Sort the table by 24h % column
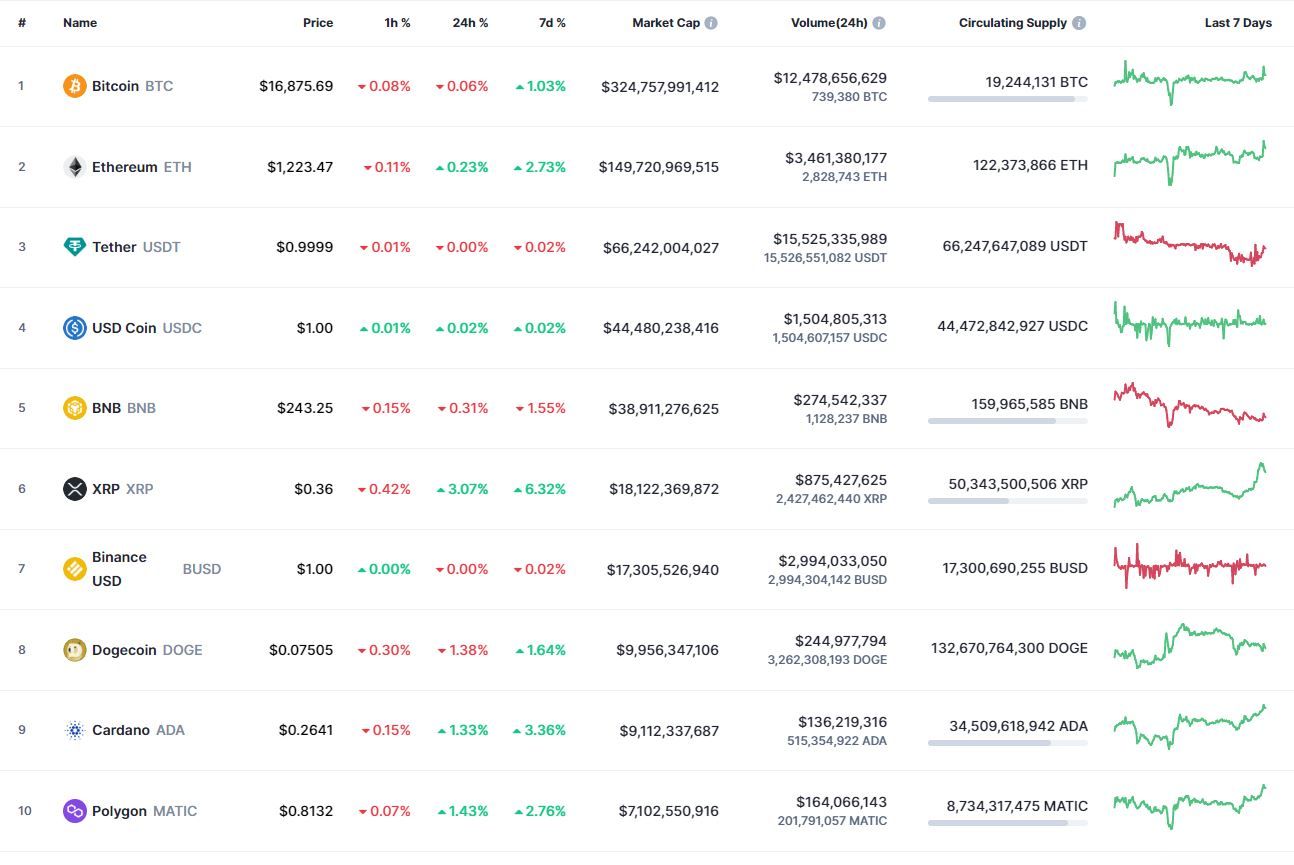This screenshot has height=865, width=1294. pyautogui.click(x=470, y=23)
